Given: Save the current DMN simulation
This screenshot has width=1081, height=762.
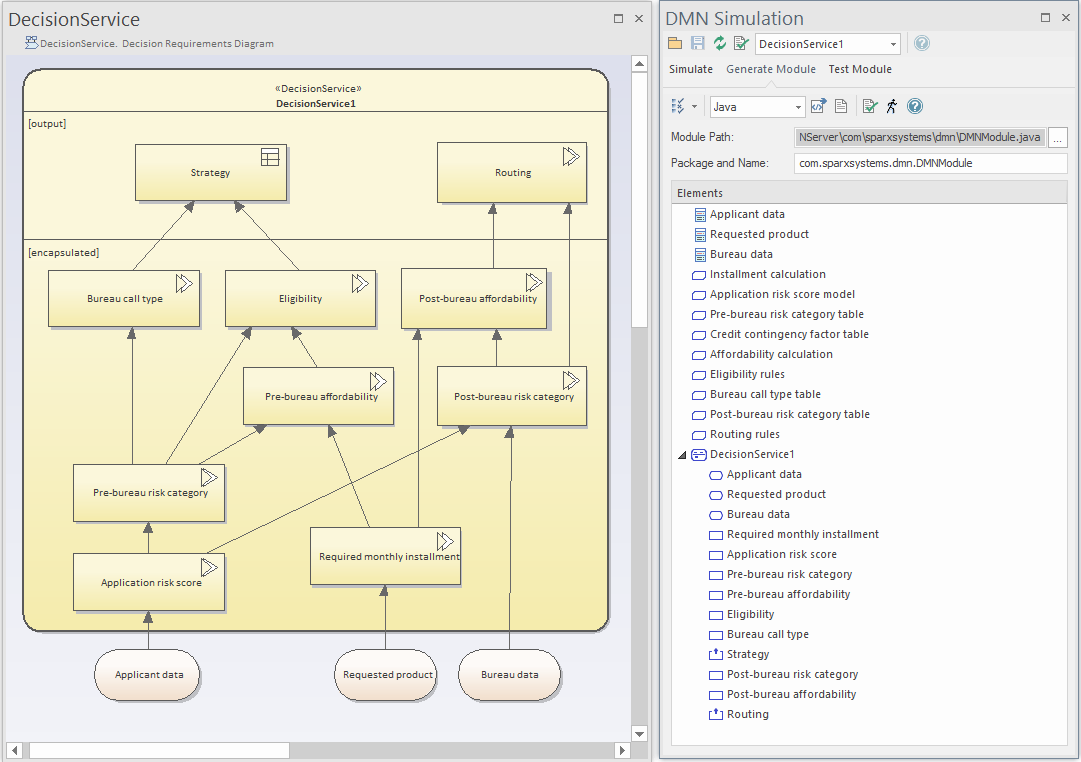Looking at the screenshot, I should coord(697,43).
